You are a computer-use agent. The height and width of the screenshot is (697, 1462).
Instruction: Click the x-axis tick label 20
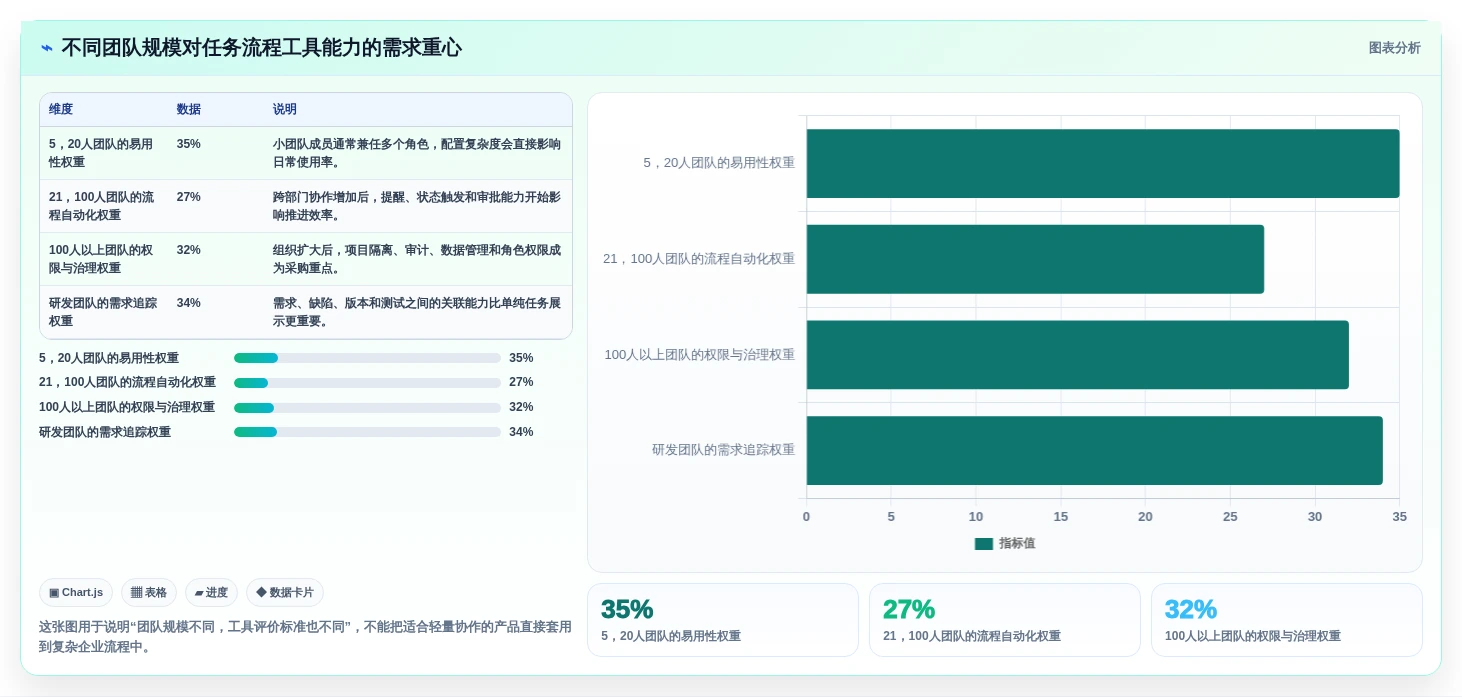tap(1145, 517)
